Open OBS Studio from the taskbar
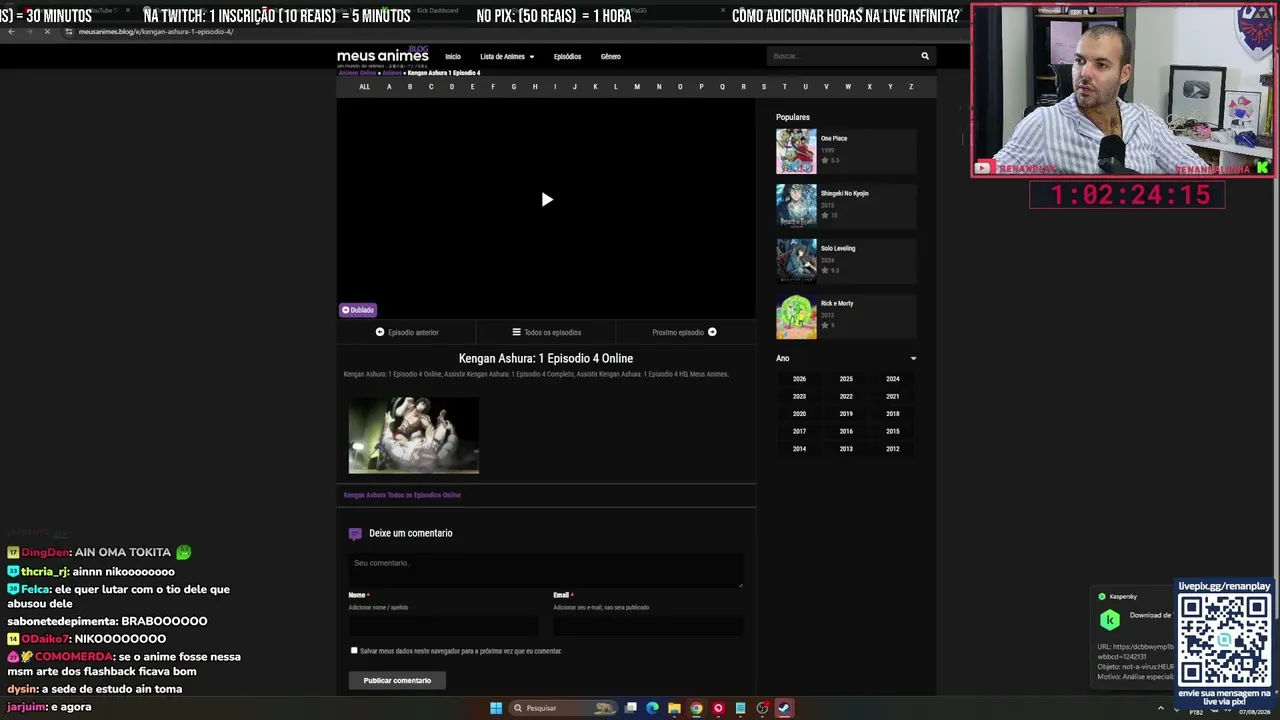Viewport: 1280px width, 720px height. pyautogui.click(x=762, y=708)
